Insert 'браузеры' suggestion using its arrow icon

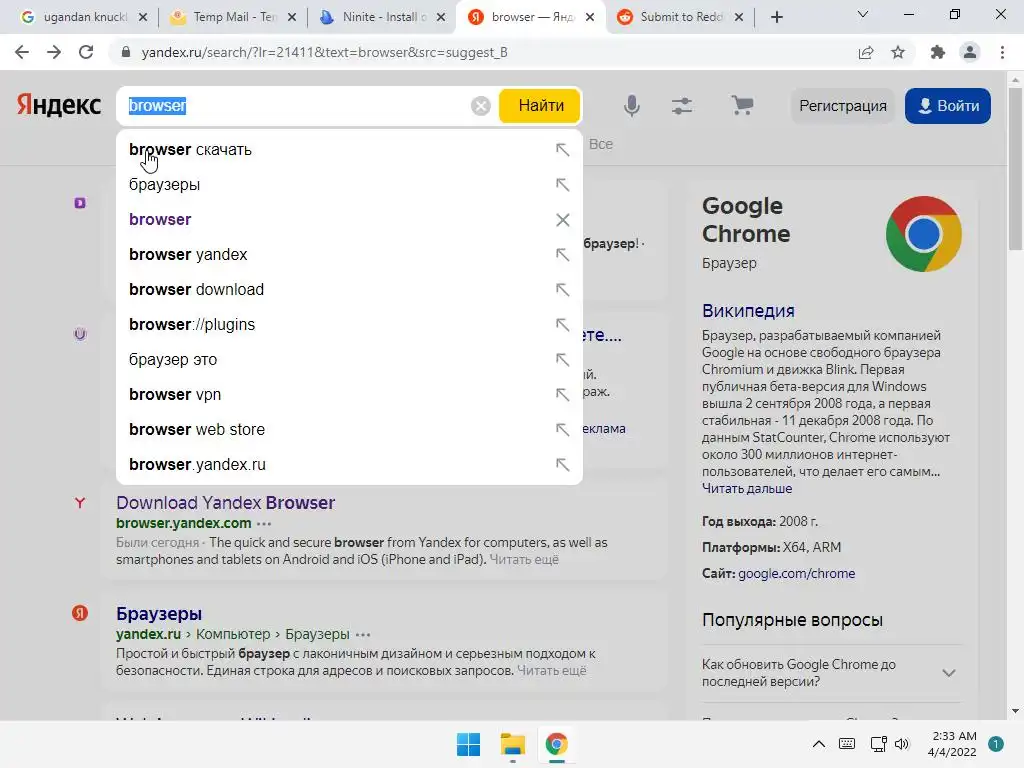point(562,185)
